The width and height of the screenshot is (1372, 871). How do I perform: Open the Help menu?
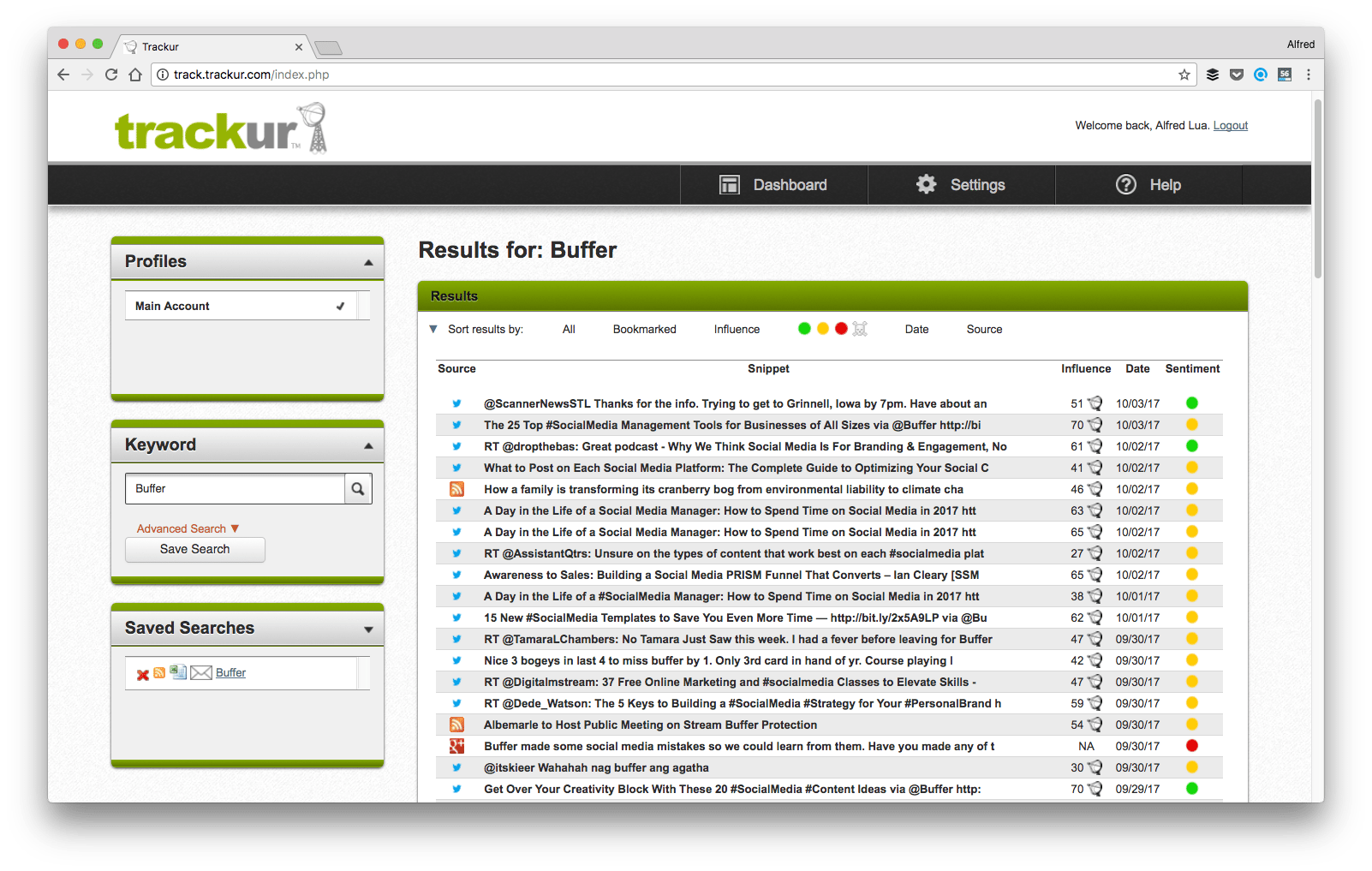pos(1148,184)
